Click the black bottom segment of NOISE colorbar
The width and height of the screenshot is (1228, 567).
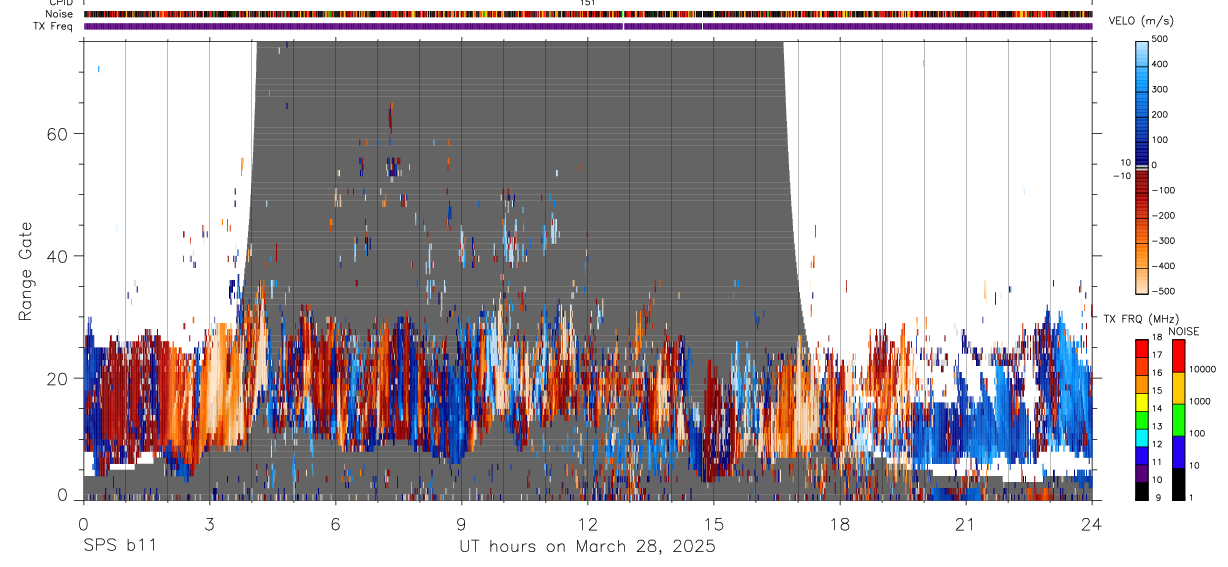pyautogui.click(x=1177, y=484)
